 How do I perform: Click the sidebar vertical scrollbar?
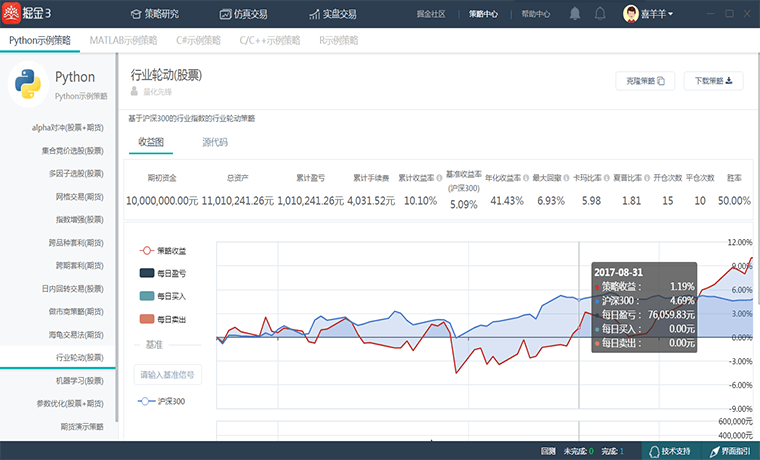(117, 238)
